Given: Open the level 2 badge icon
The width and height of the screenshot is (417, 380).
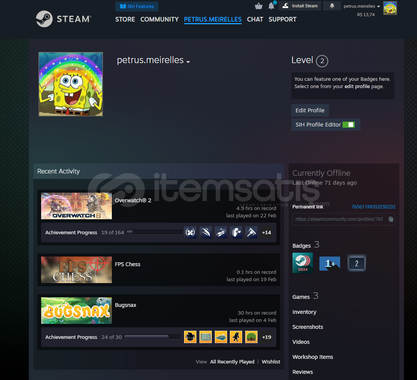Looking at the screenshot, I should click(356, 263).
